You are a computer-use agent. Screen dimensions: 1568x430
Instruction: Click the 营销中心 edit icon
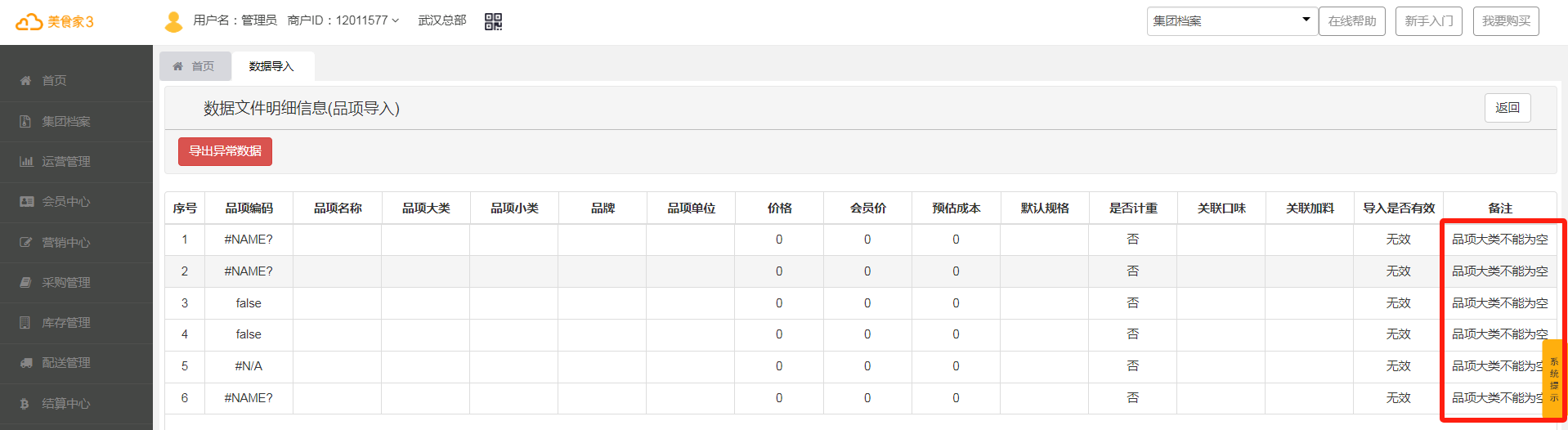26,243
